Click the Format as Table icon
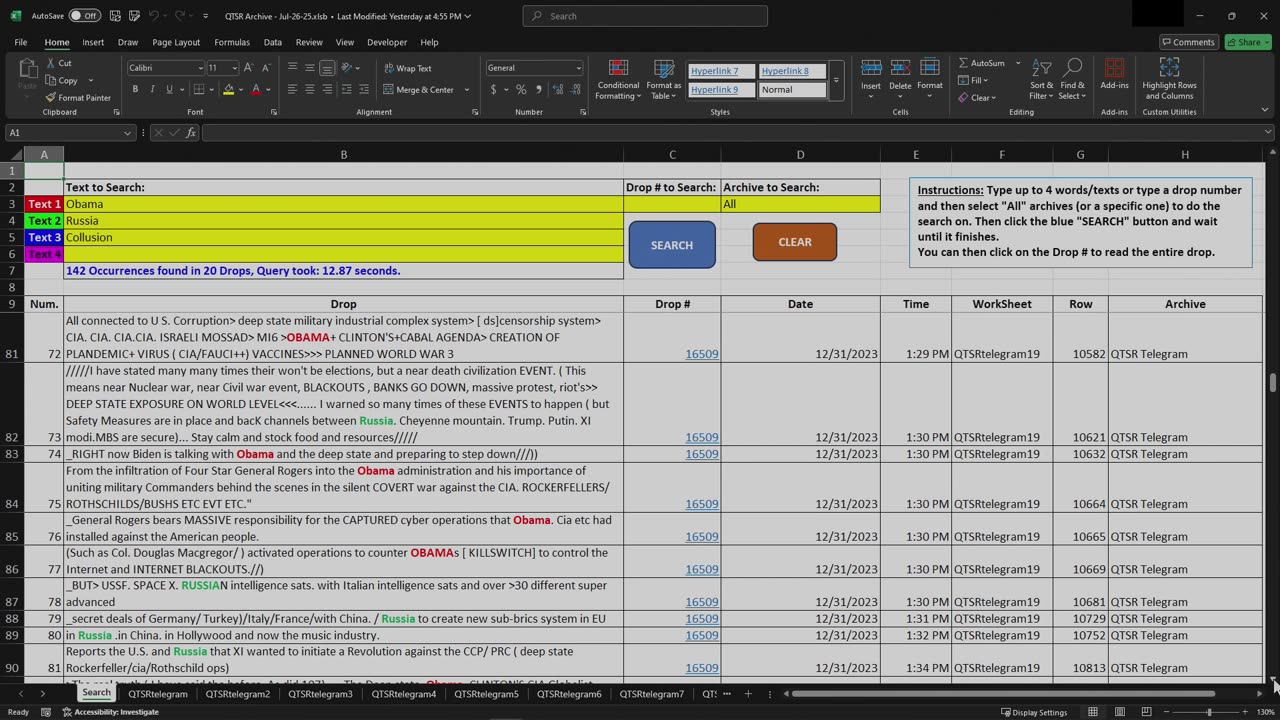 tap(663, 78)
